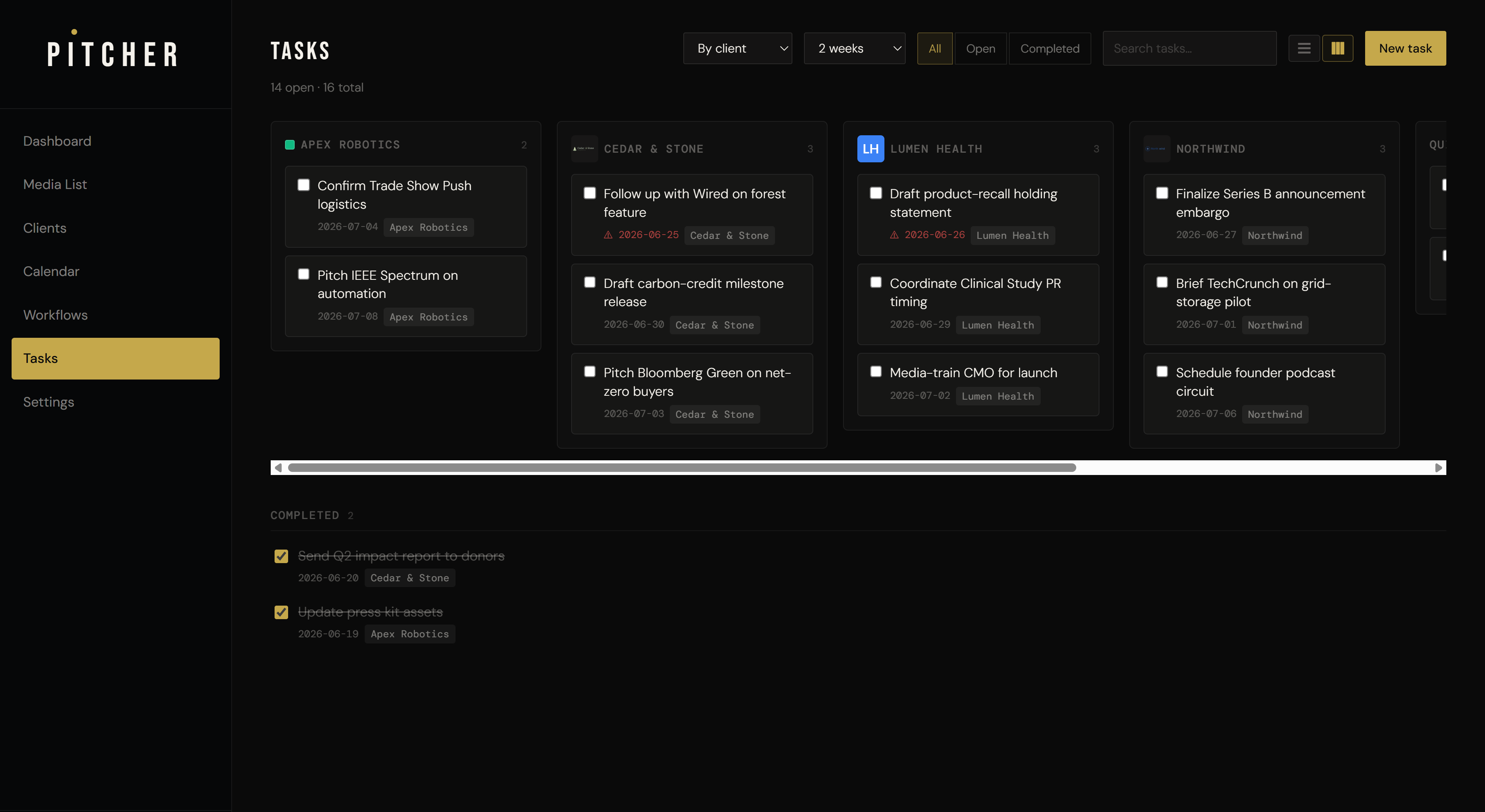The width and height of the screenshot is (1485, 812).
Task: Open Workflows page
Action: (x=115, y=315)
